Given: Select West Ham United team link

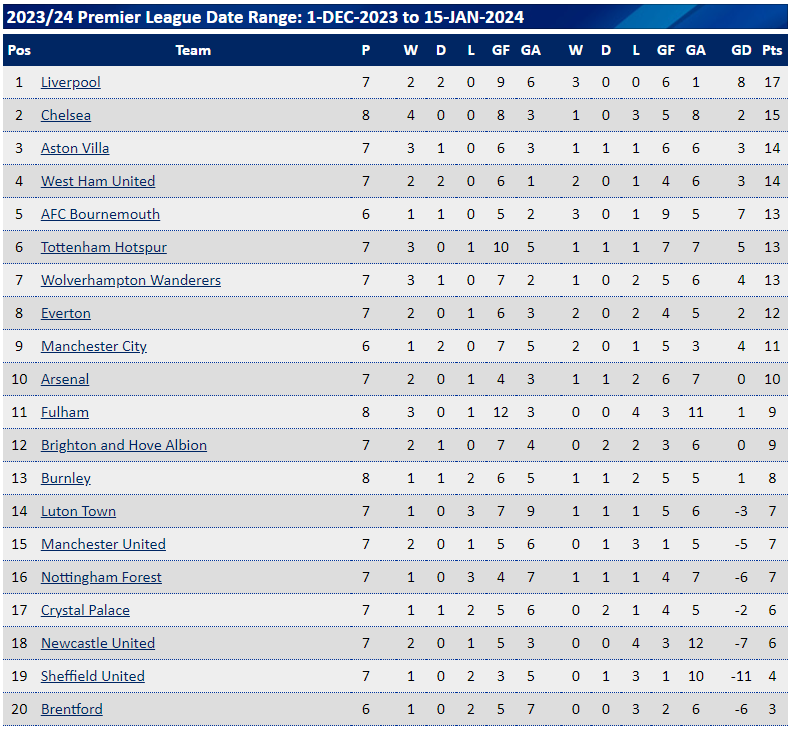Looking at the screenshot, I should tap(98, 181).
